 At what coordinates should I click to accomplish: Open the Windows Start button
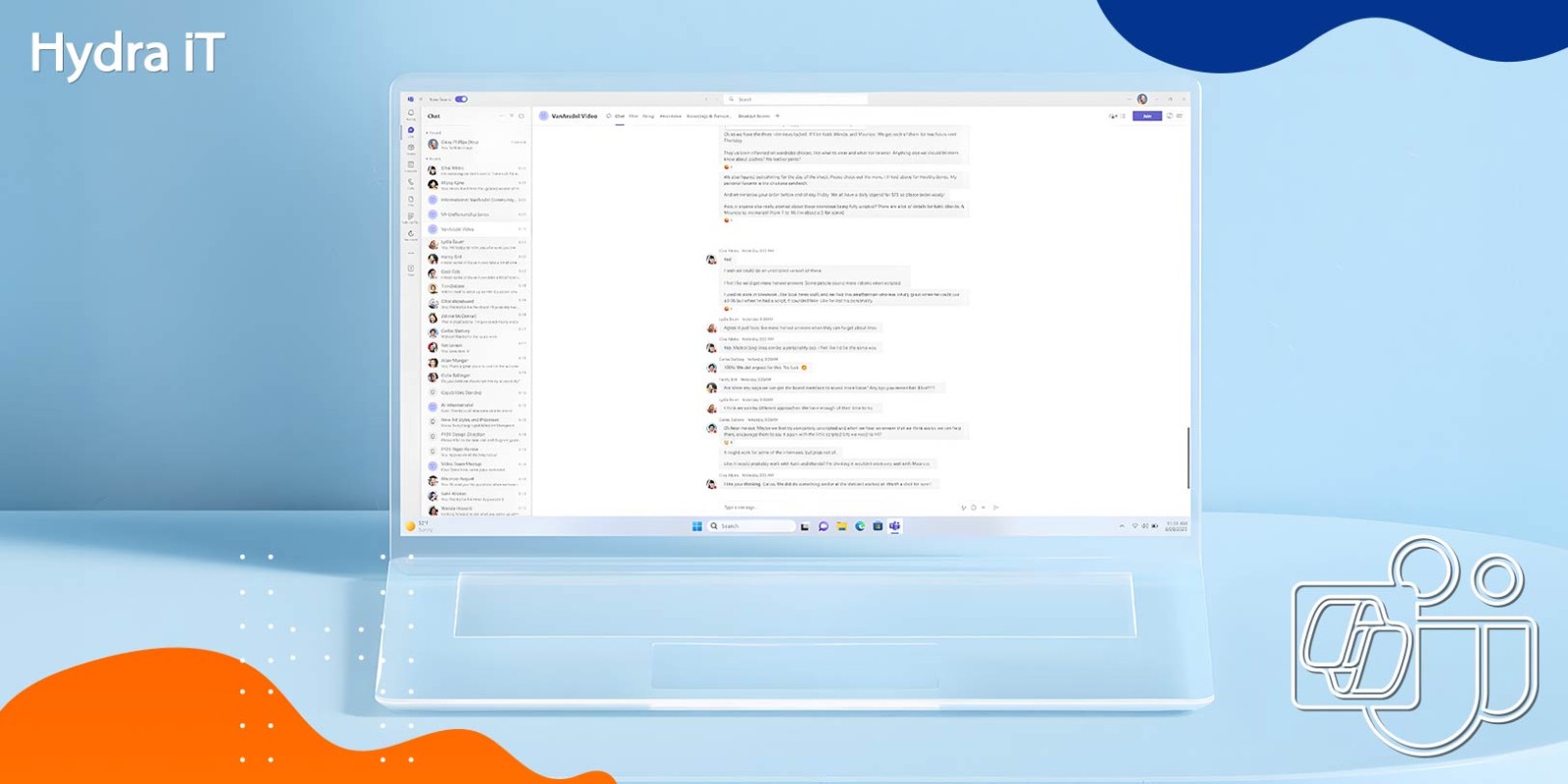697,526
